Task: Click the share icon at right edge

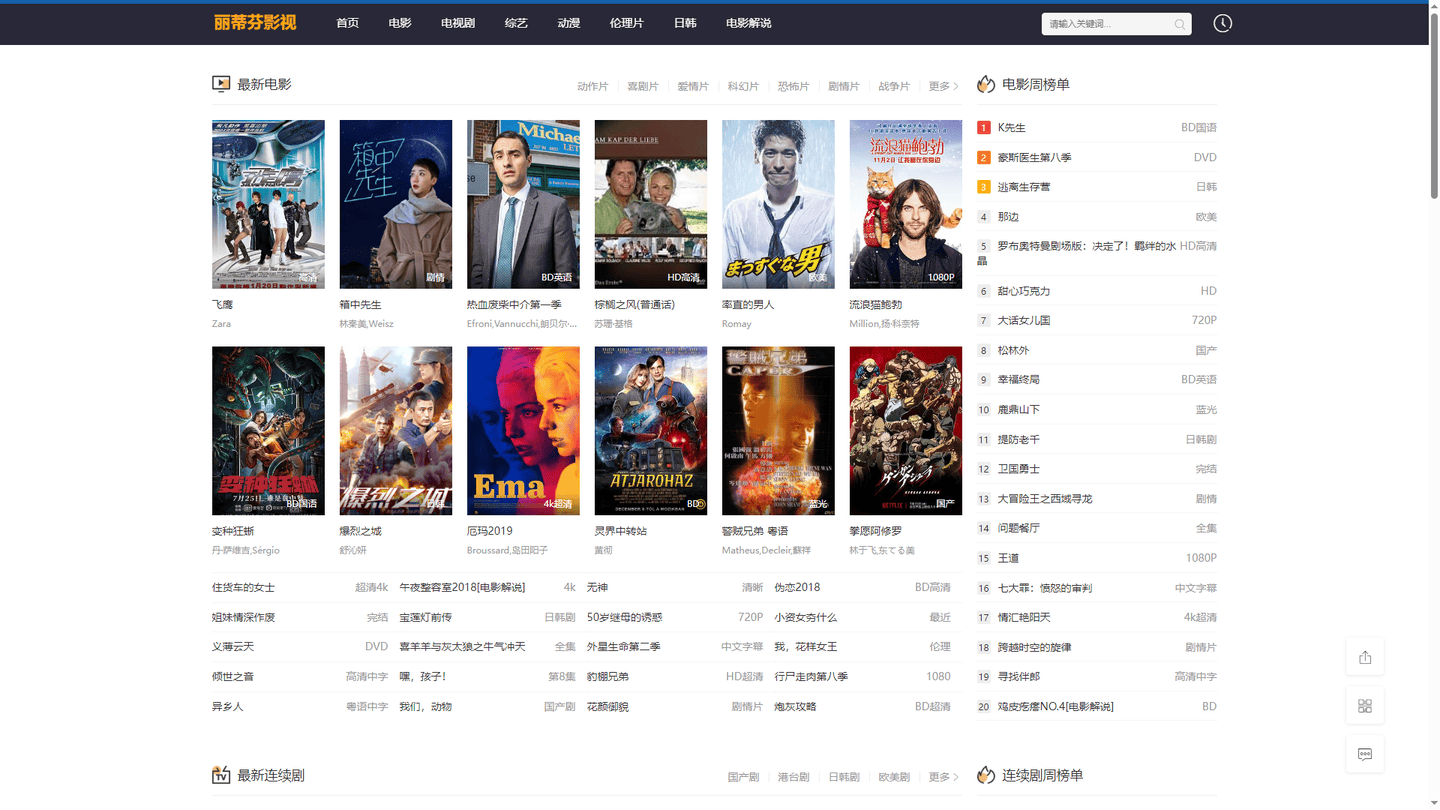Action: click(1365, 657)
